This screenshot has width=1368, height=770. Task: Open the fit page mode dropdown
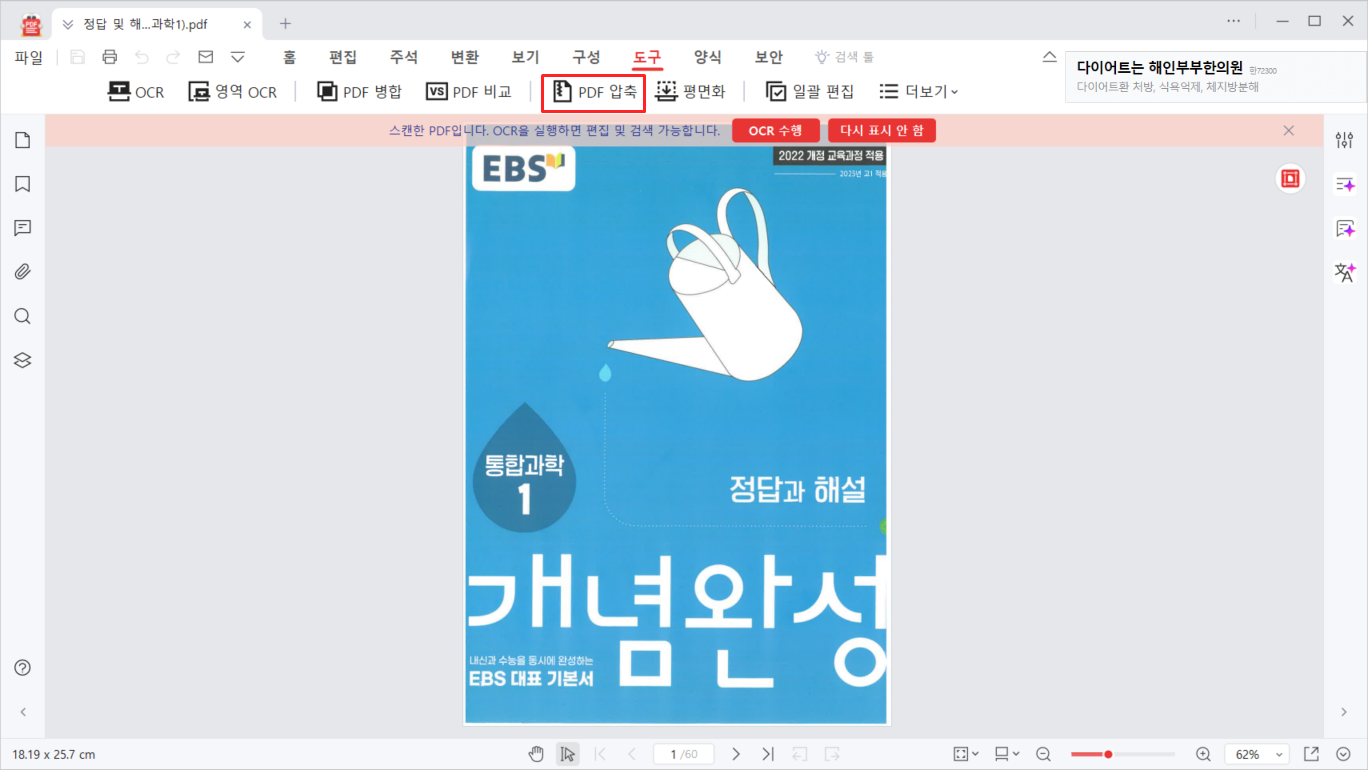[x=966, y=754]
